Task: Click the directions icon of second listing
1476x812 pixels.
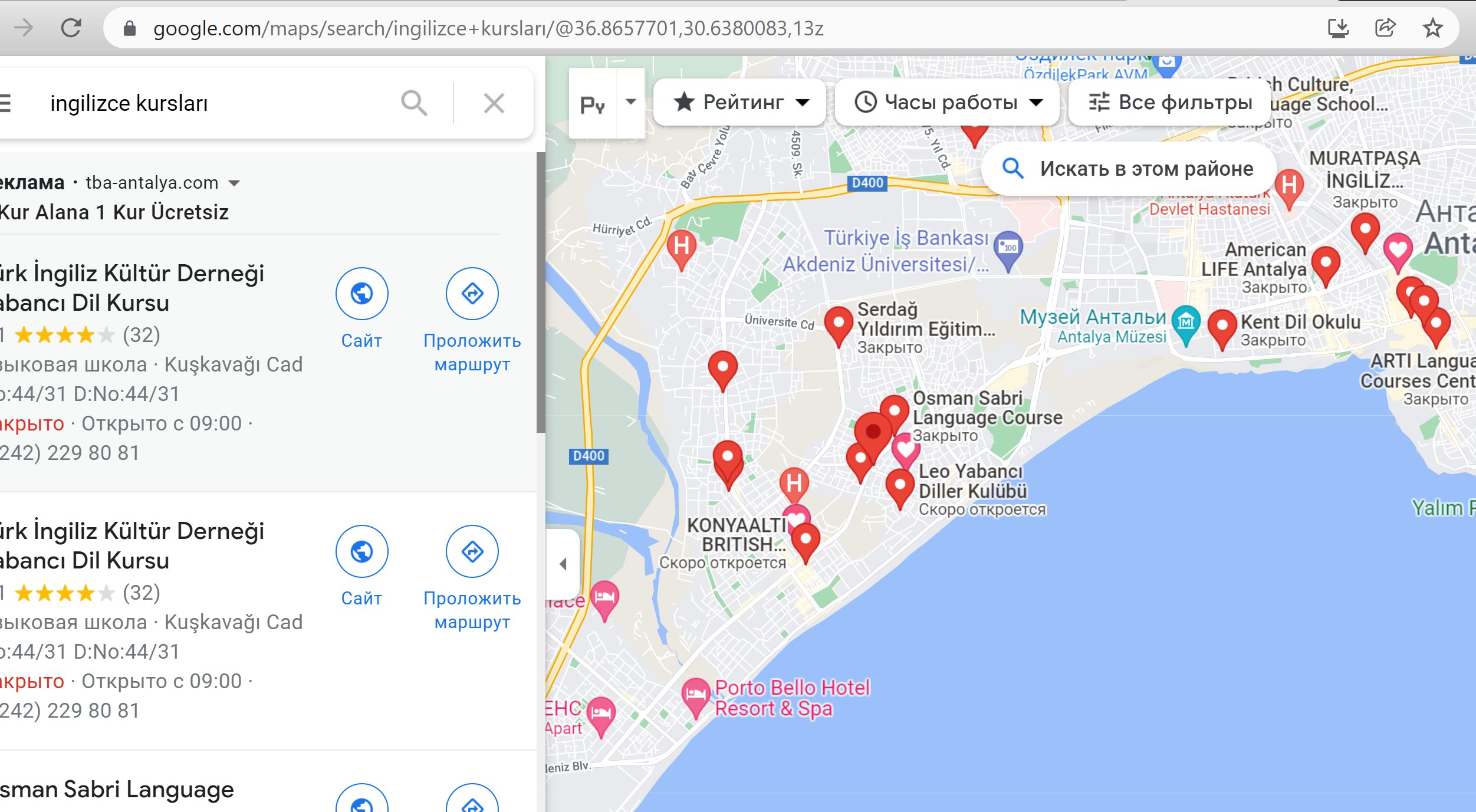Action: (472, 551)
